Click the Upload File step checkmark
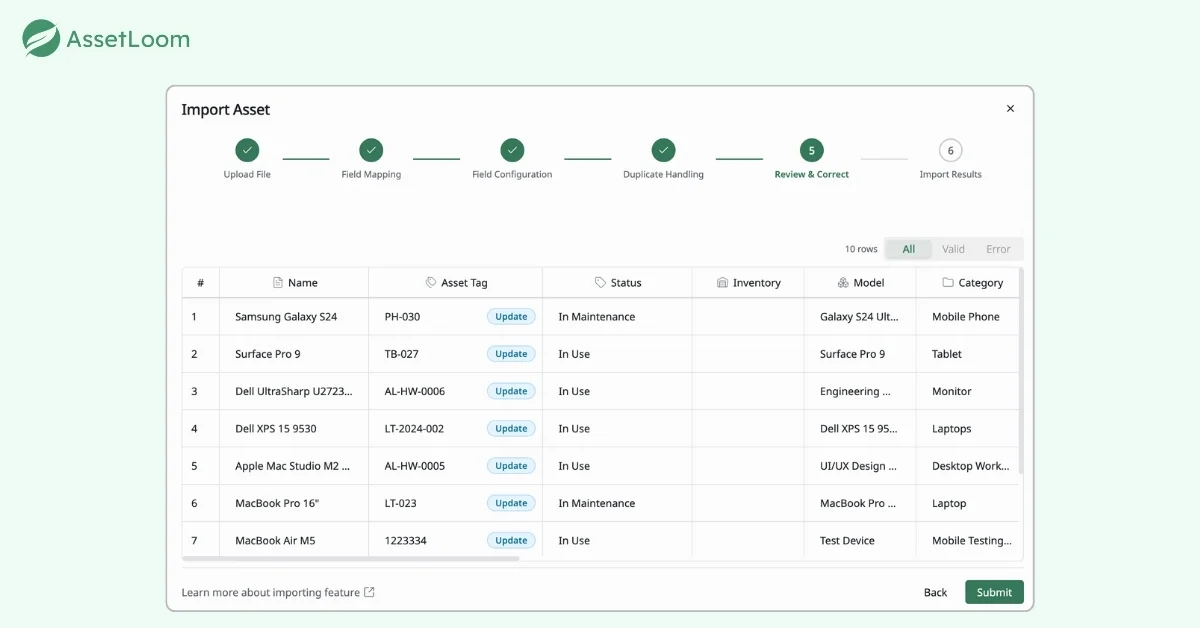Screen dimensions: 1200x628 pyautogui.click(x=247, y=150)
